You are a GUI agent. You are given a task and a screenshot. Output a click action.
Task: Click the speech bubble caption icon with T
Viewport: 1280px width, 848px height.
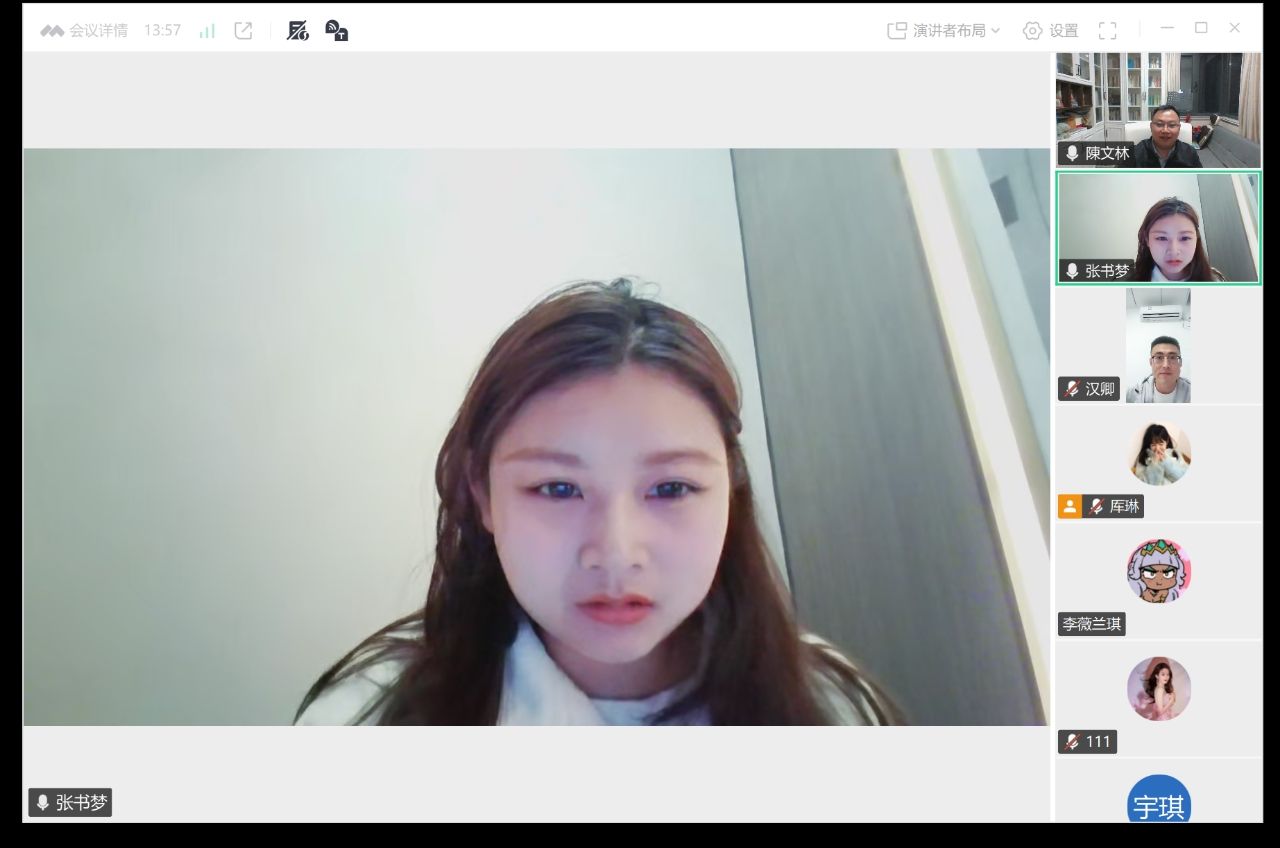click(337, 31)
